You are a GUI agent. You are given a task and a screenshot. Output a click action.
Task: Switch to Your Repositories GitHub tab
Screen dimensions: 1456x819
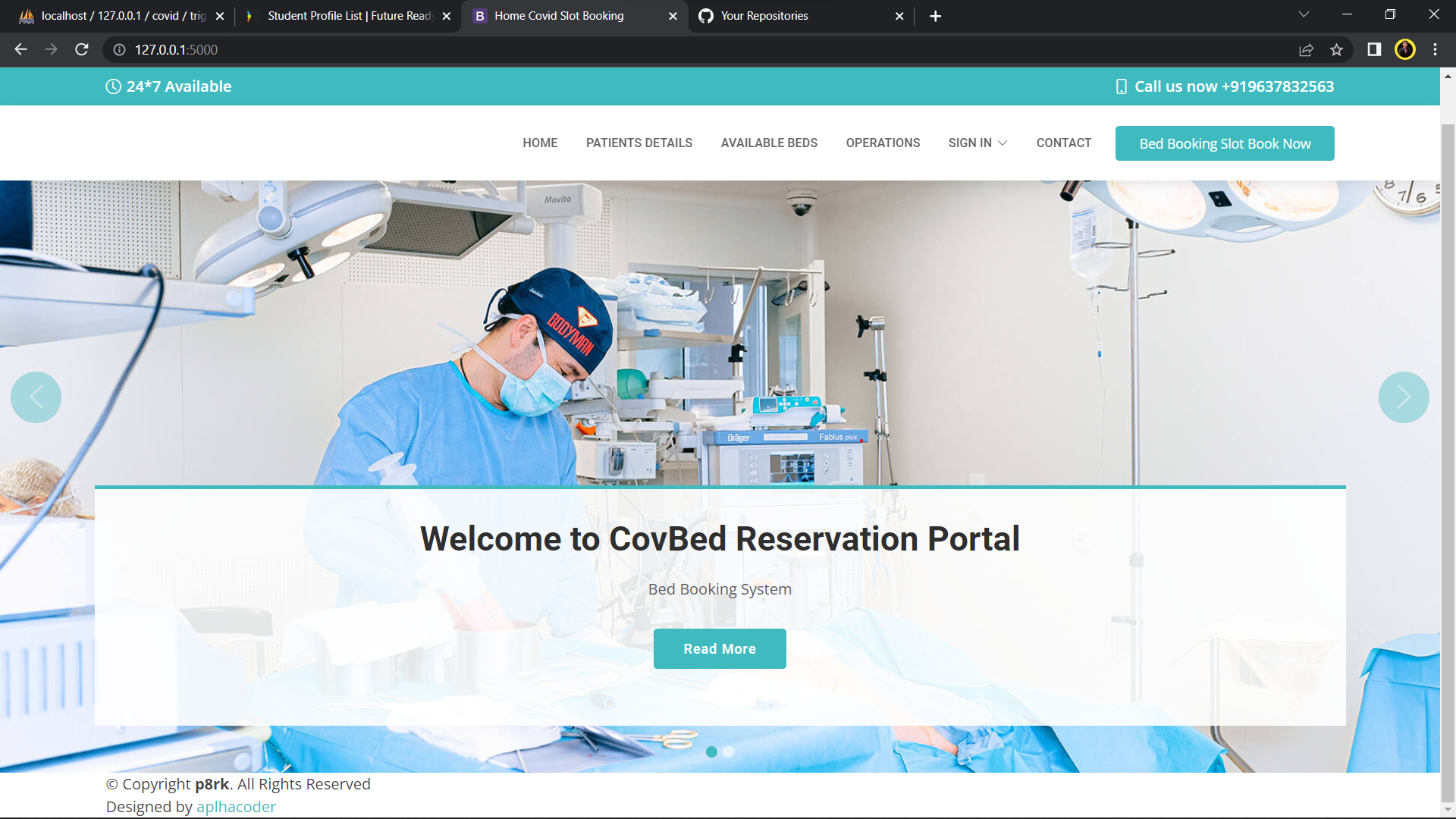coord(802,16)
